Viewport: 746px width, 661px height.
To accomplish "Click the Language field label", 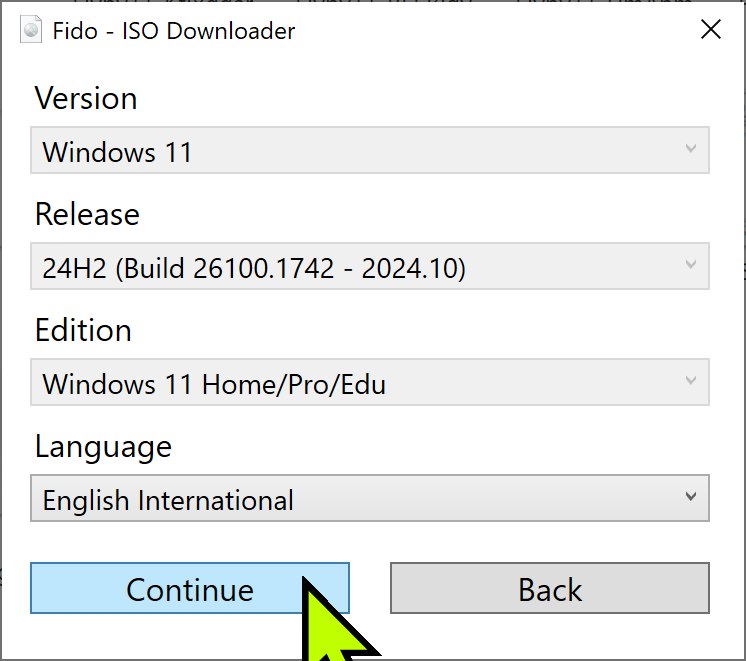I will 103,446.
